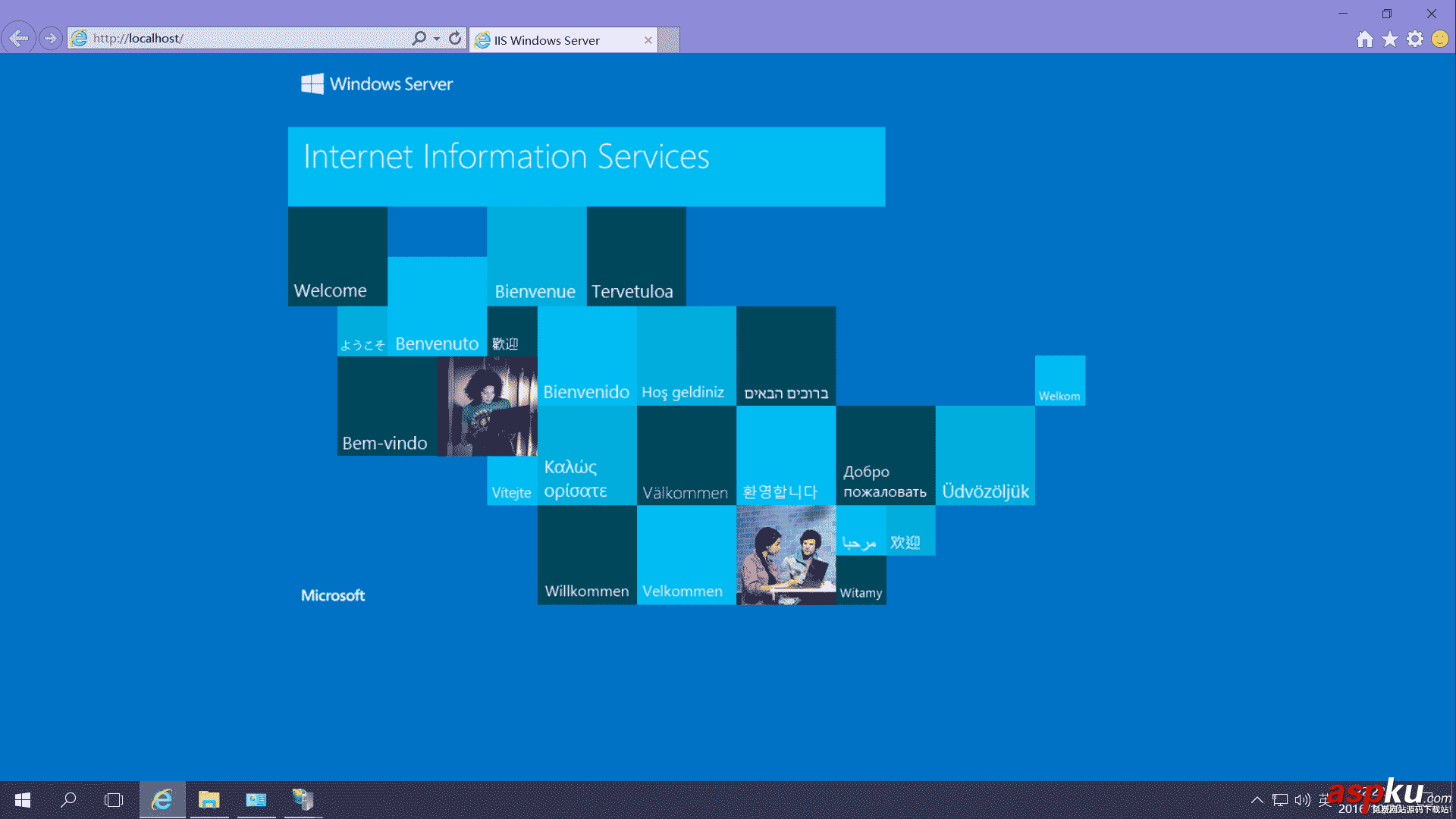Open the Tools gear icon
Viewport: 1456px width, 819px height.
[x=1415, y=39]
